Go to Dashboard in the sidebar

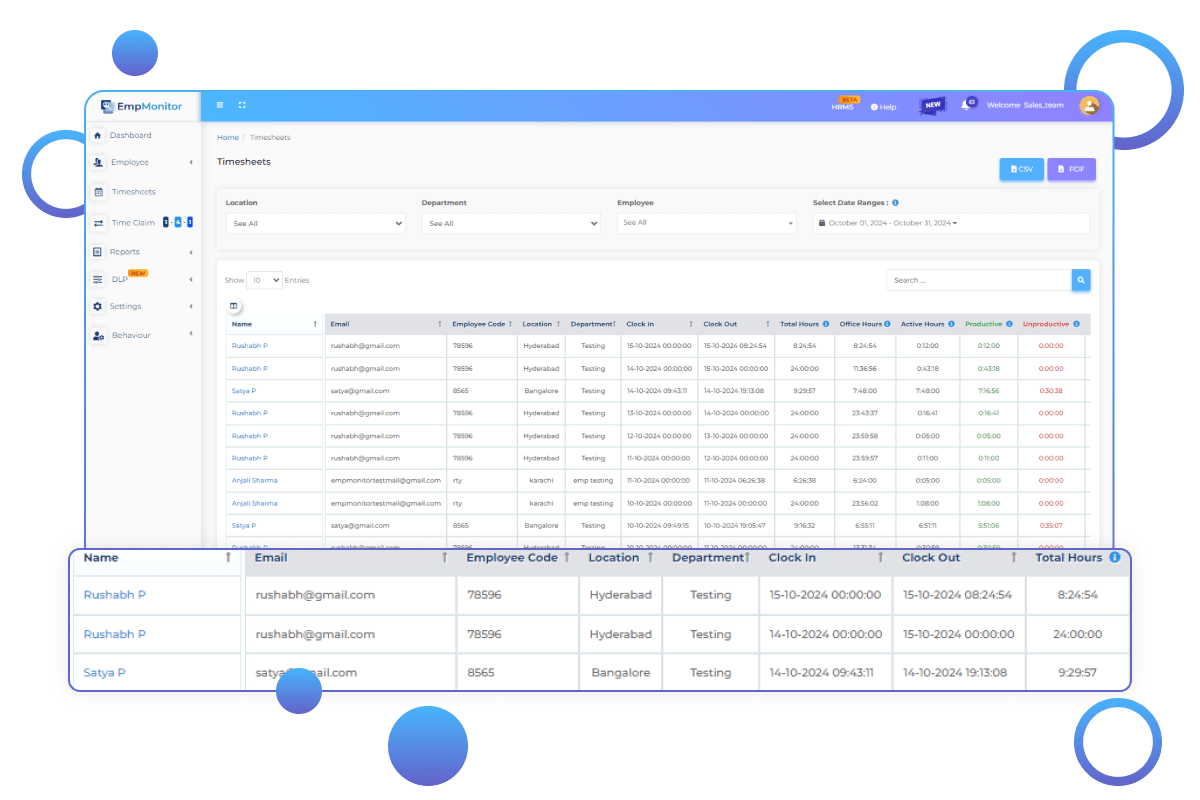130,135
